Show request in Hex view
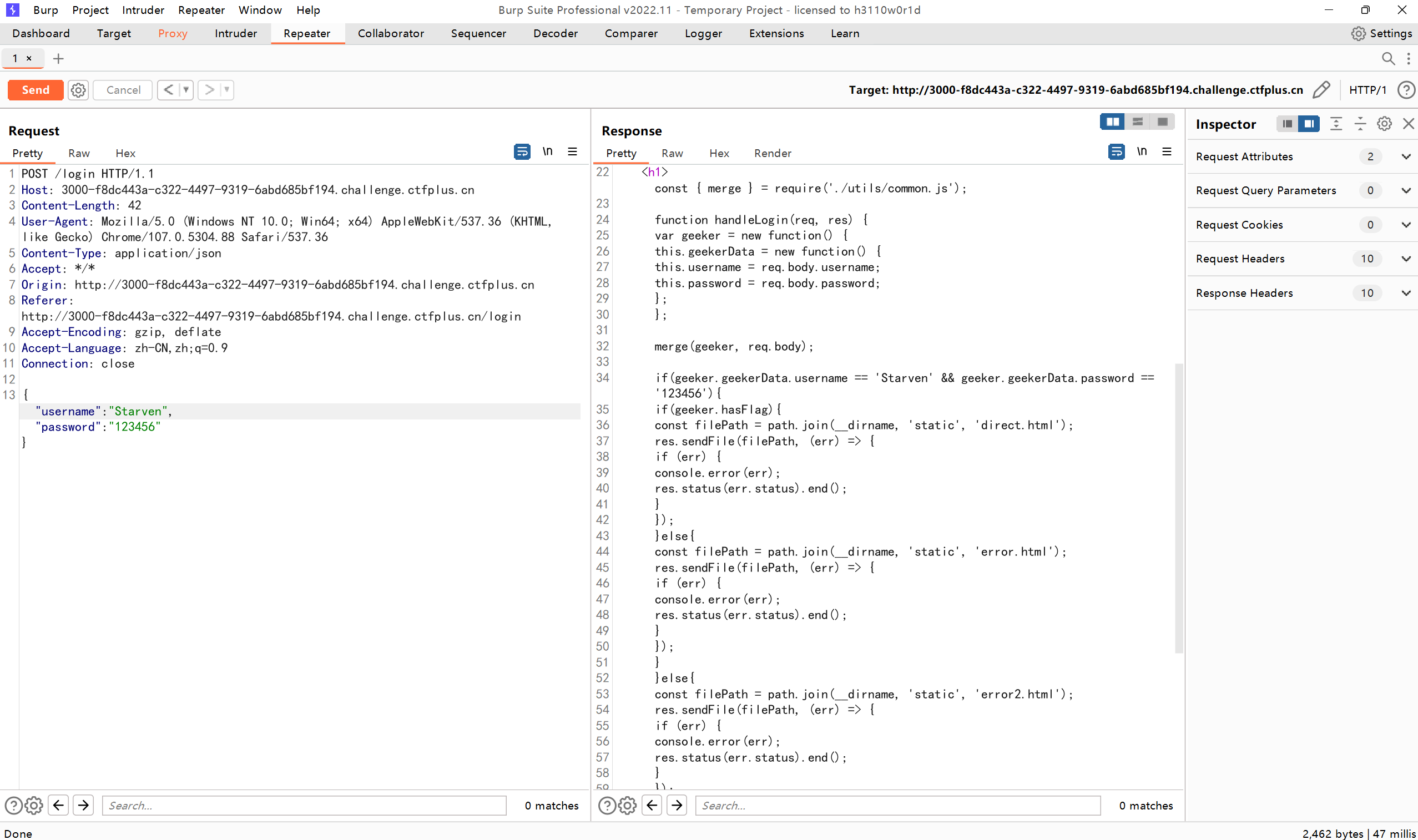Viewport: 1418px width, 840px height. click(x=125, y=153)
